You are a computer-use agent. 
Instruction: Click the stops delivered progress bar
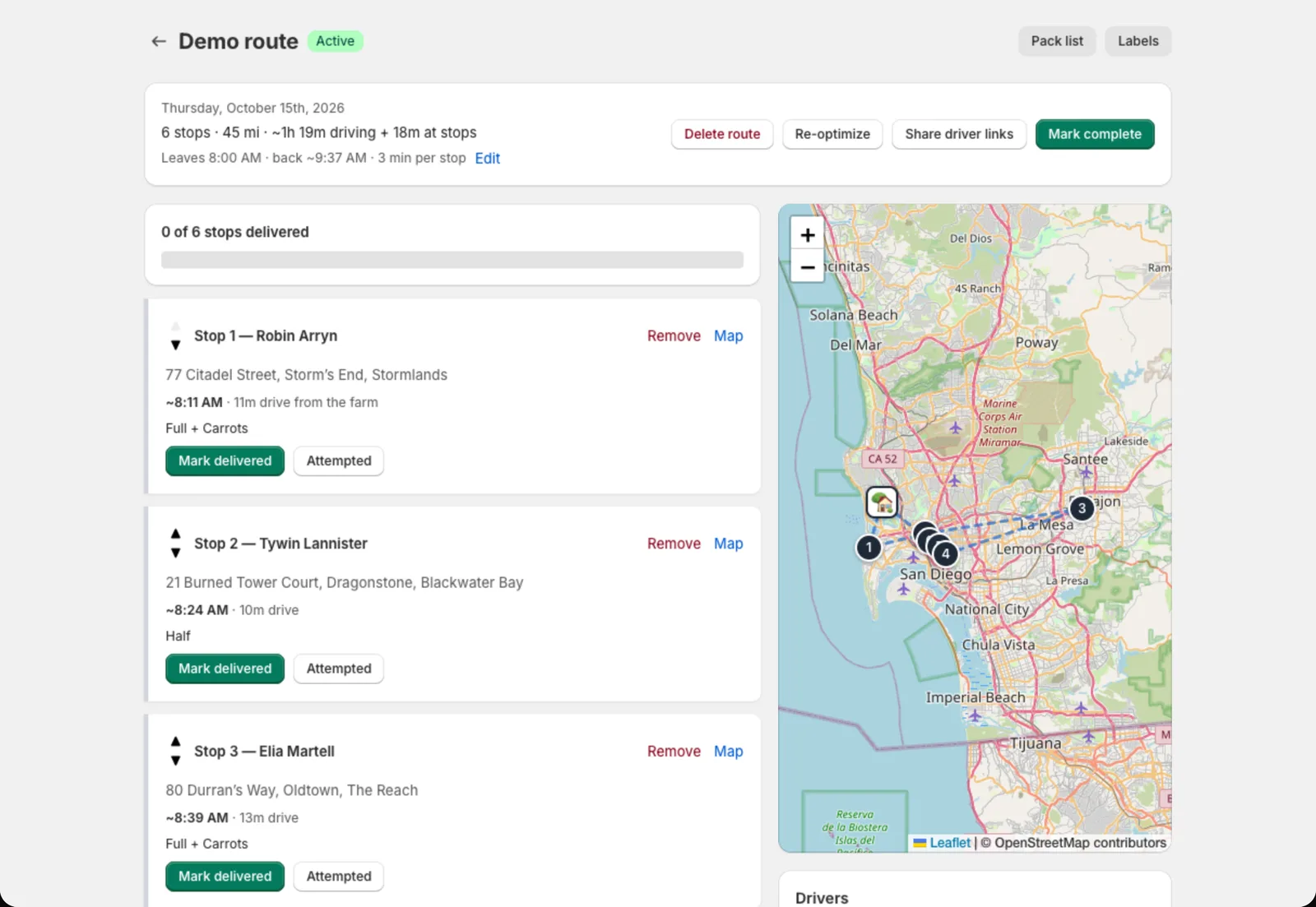pyautogui.click(x=452, y=260)
